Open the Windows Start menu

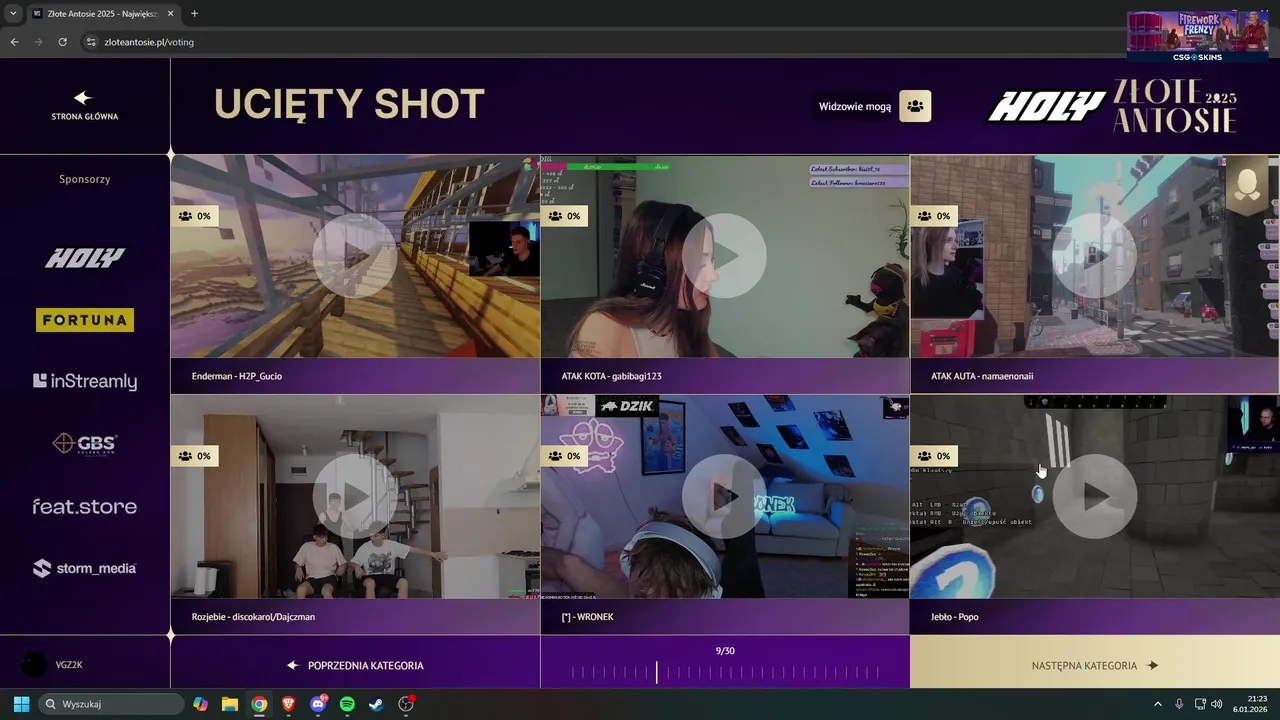pyautogui.click(x=21, y=704)
